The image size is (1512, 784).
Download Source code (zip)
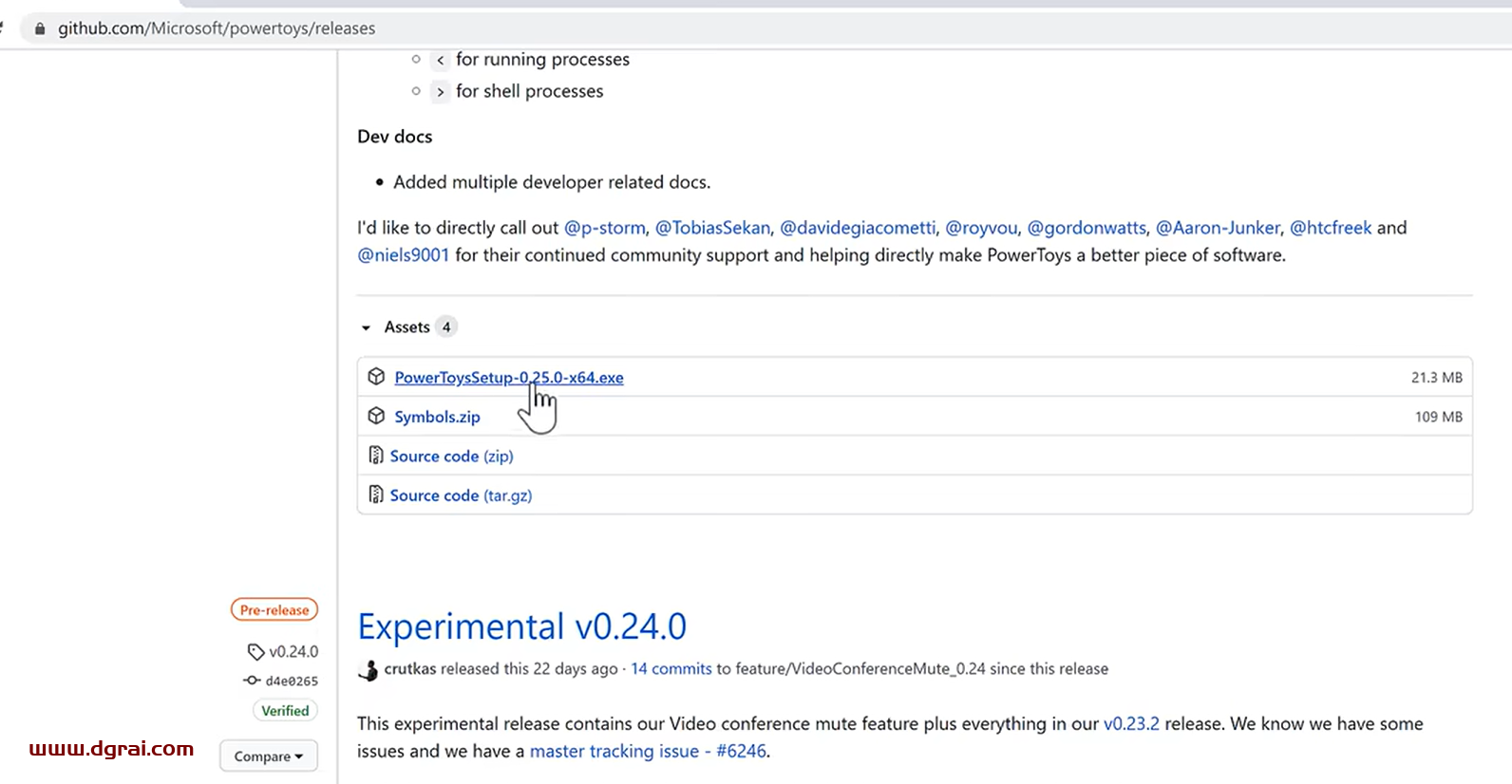(x=451, y=457)
